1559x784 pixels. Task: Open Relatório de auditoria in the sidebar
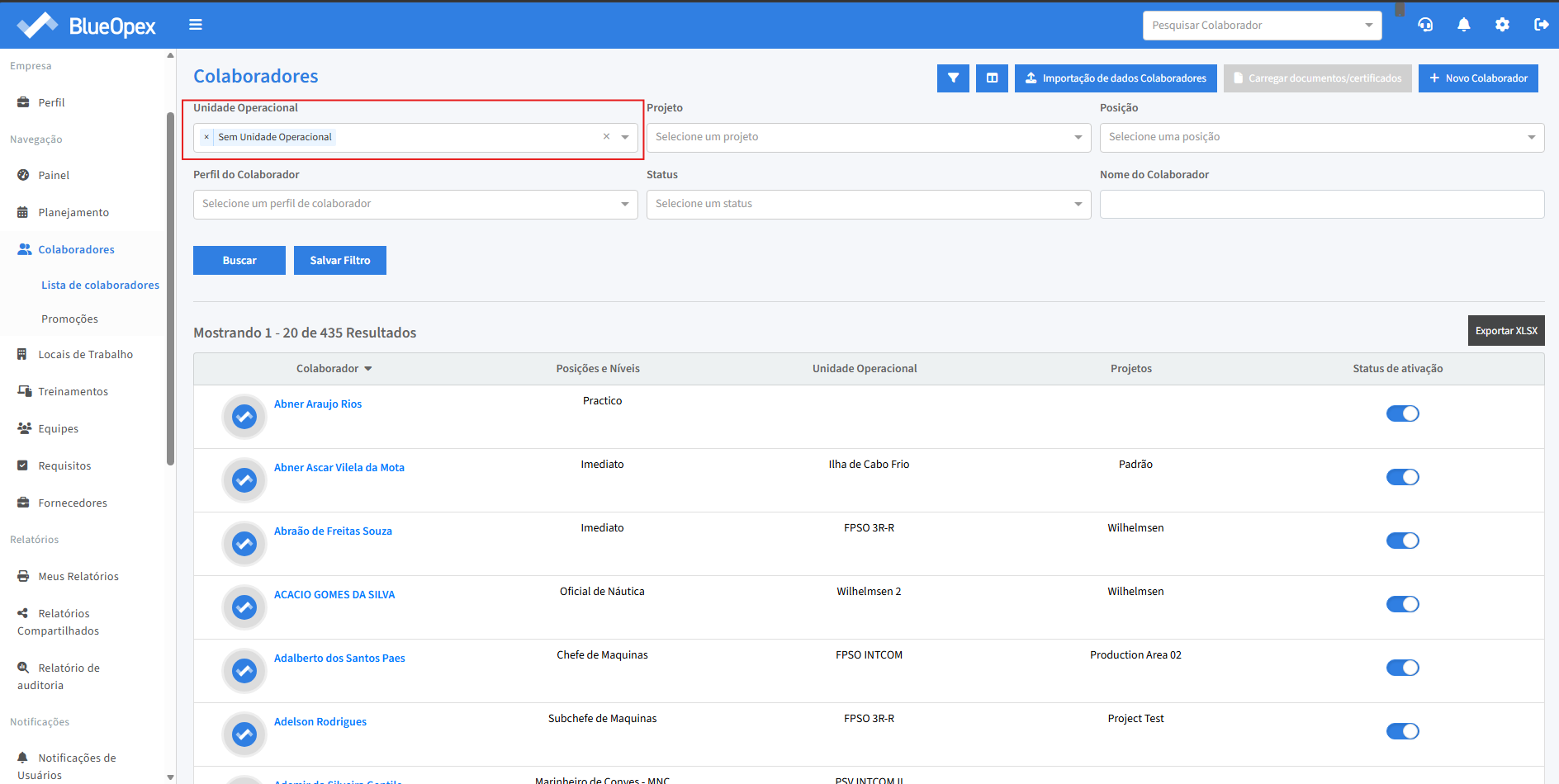58,677
